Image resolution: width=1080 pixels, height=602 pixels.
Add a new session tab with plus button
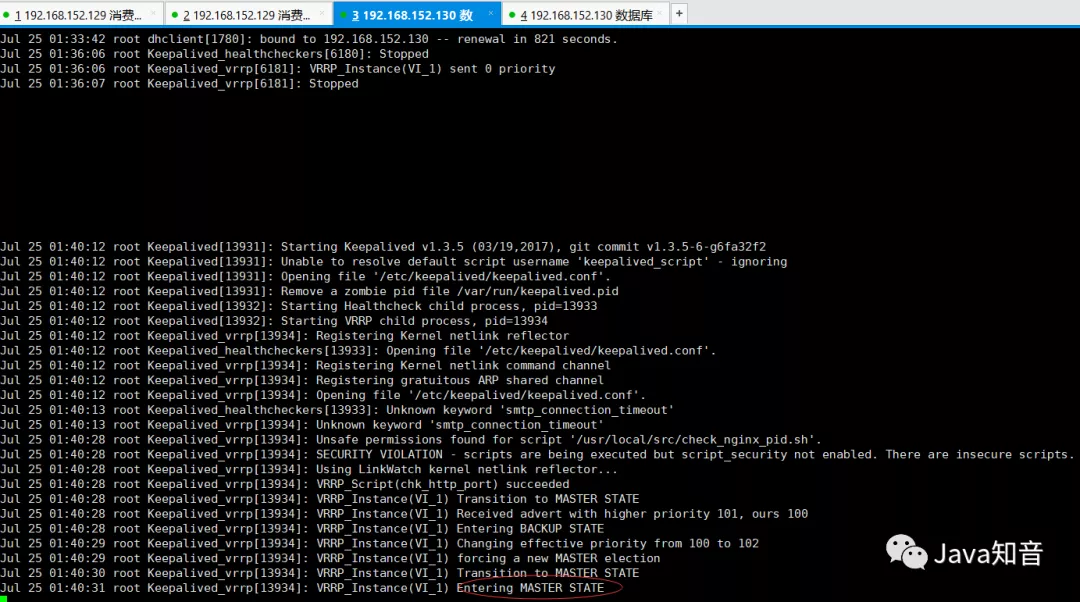pos(678,13)
